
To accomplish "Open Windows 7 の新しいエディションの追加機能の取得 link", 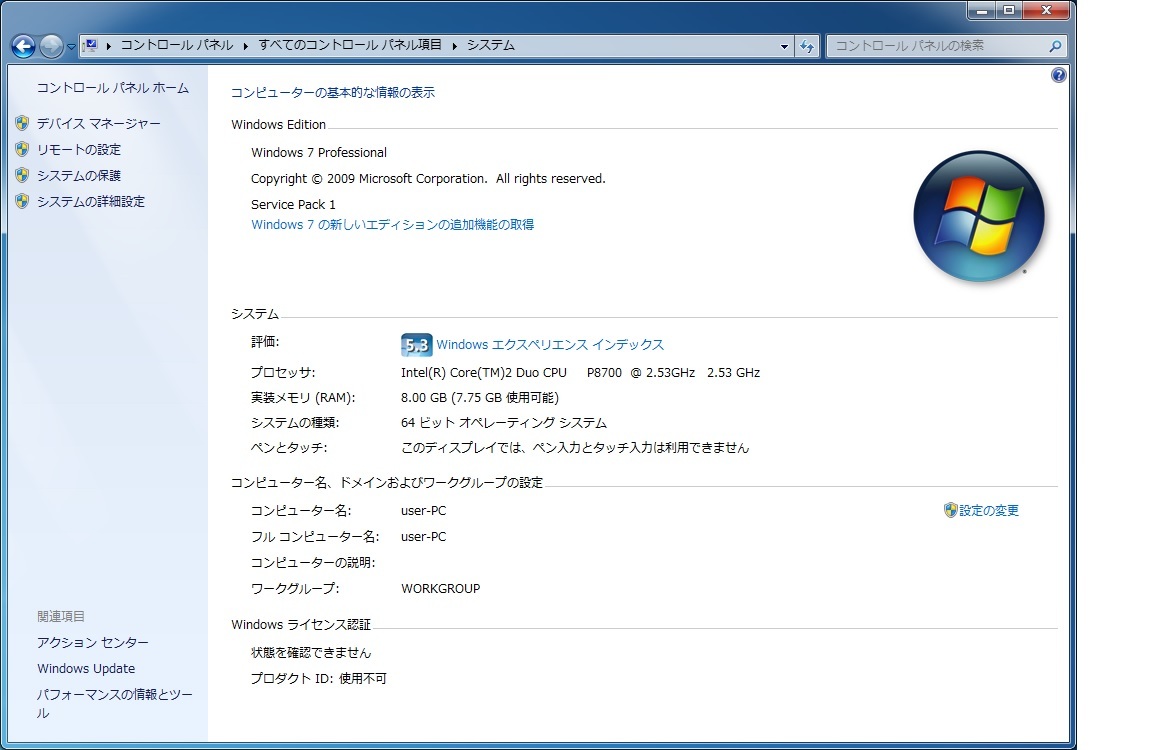I will click(392, 224).
